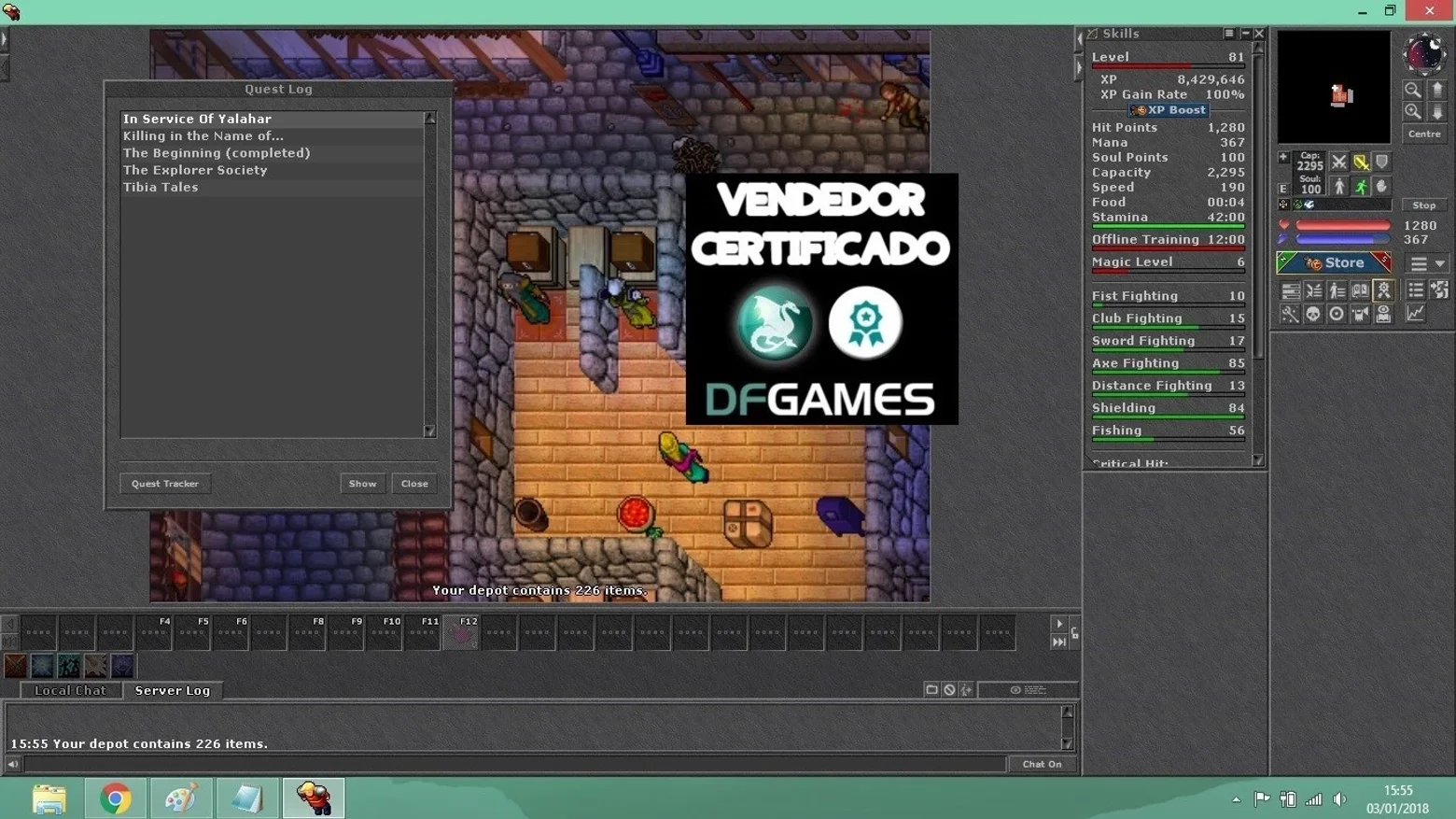Click the chat input field
Image resolution: width=1456 pixels, height=819 pixels.
pos(515,764)
